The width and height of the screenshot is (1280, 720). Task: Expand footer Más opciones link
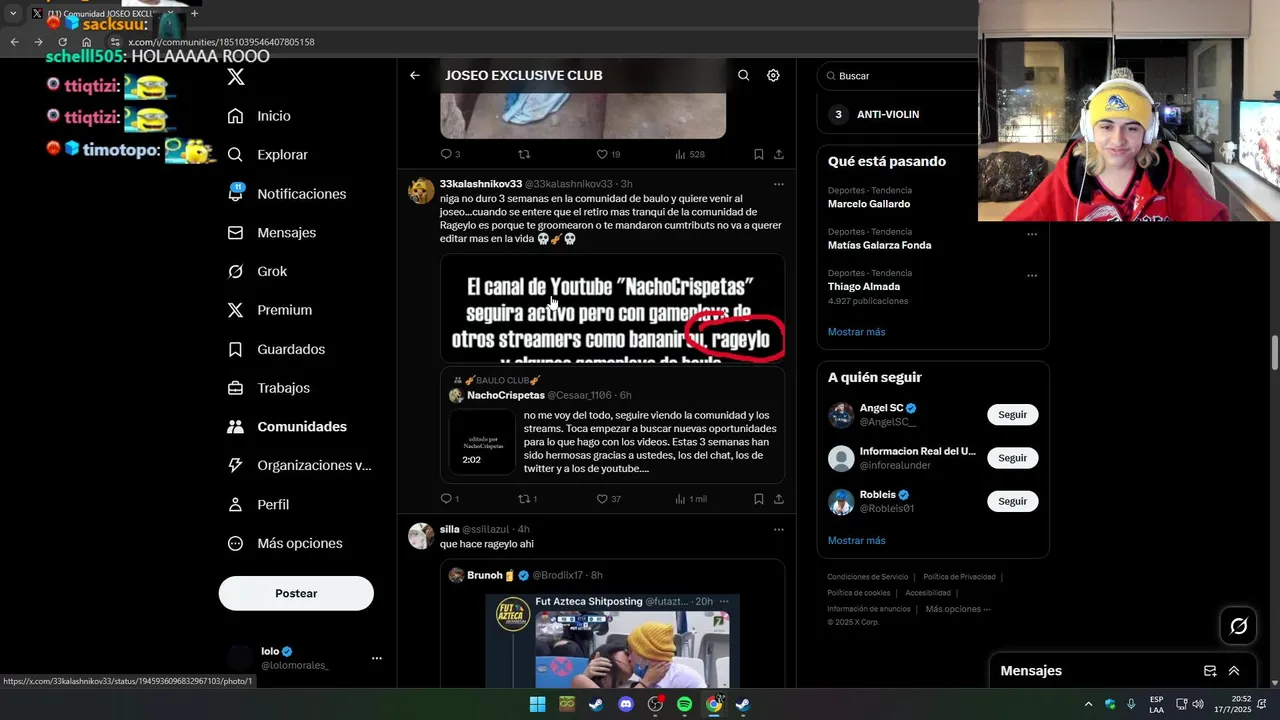tap(958, 609)
